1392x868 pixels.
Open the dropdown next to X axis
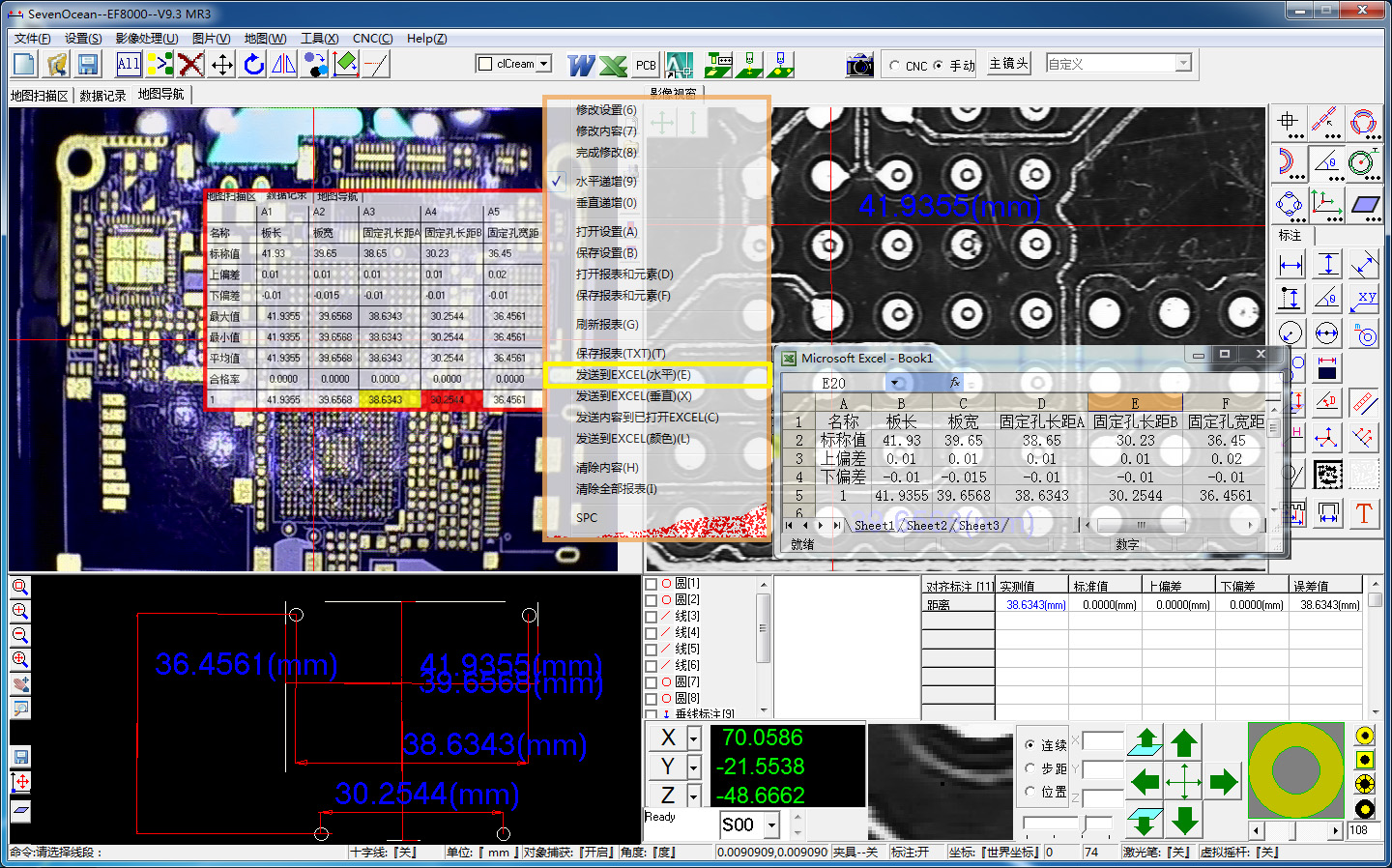click(693, 738)
